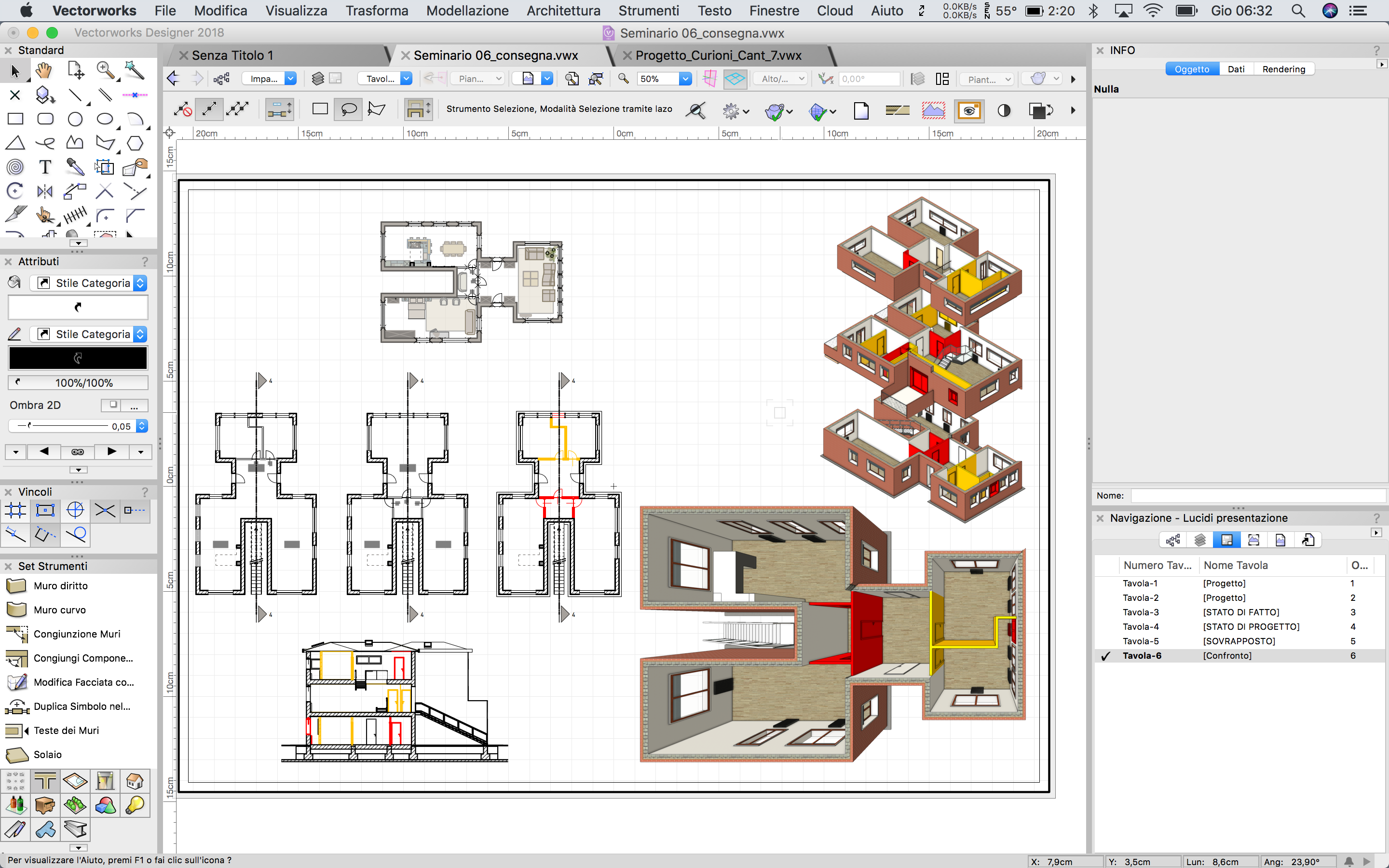Open the Architettura menu

click(x=563, y=10)
